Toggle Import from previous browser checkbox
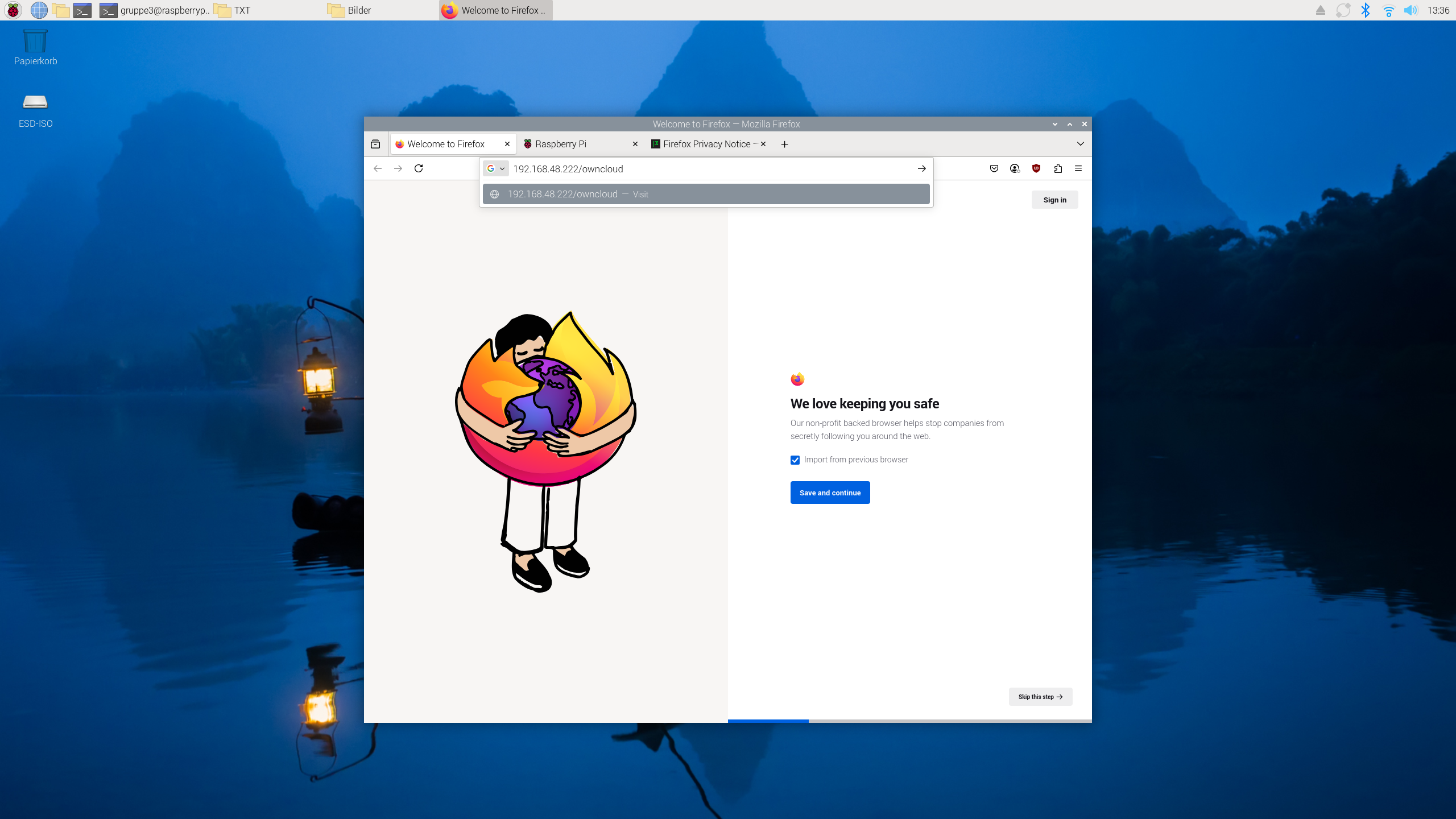 click(795, 460)
